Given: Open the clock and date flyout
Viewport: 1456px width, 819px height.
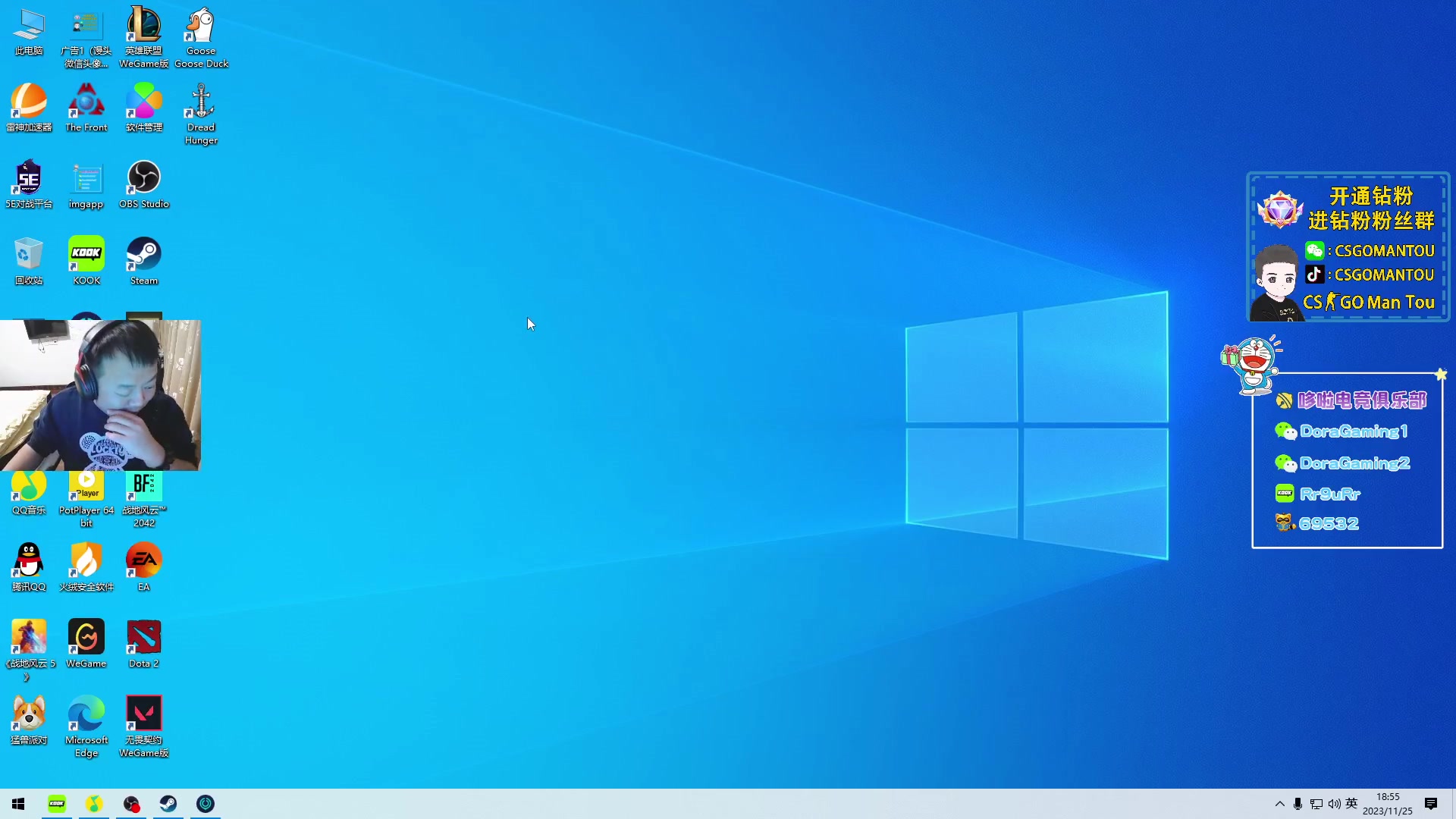Looking at the screenshot, I should pos(1388,804).
